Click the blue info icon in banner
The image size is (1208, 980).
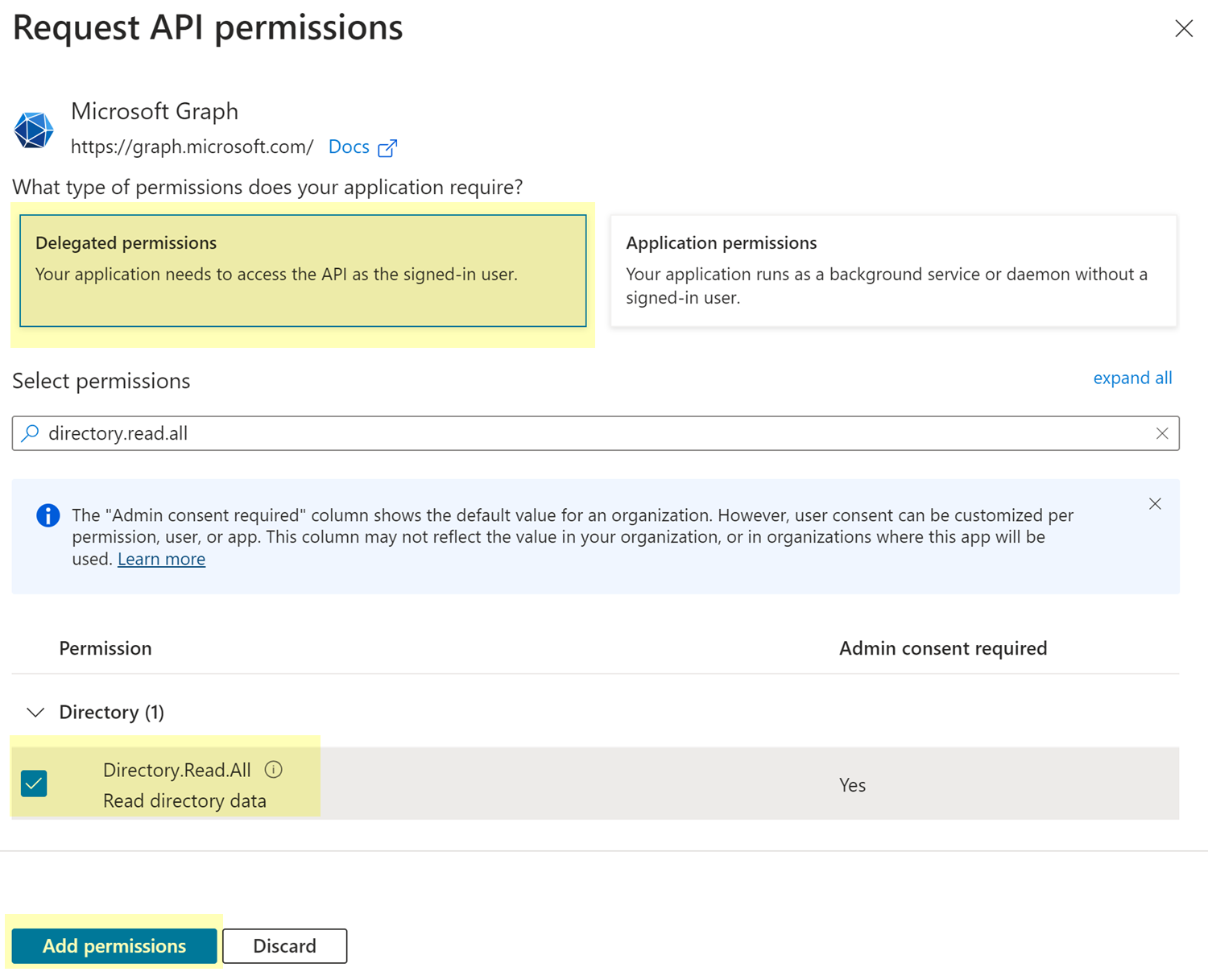pyautogui.click(x=48, y=515)
